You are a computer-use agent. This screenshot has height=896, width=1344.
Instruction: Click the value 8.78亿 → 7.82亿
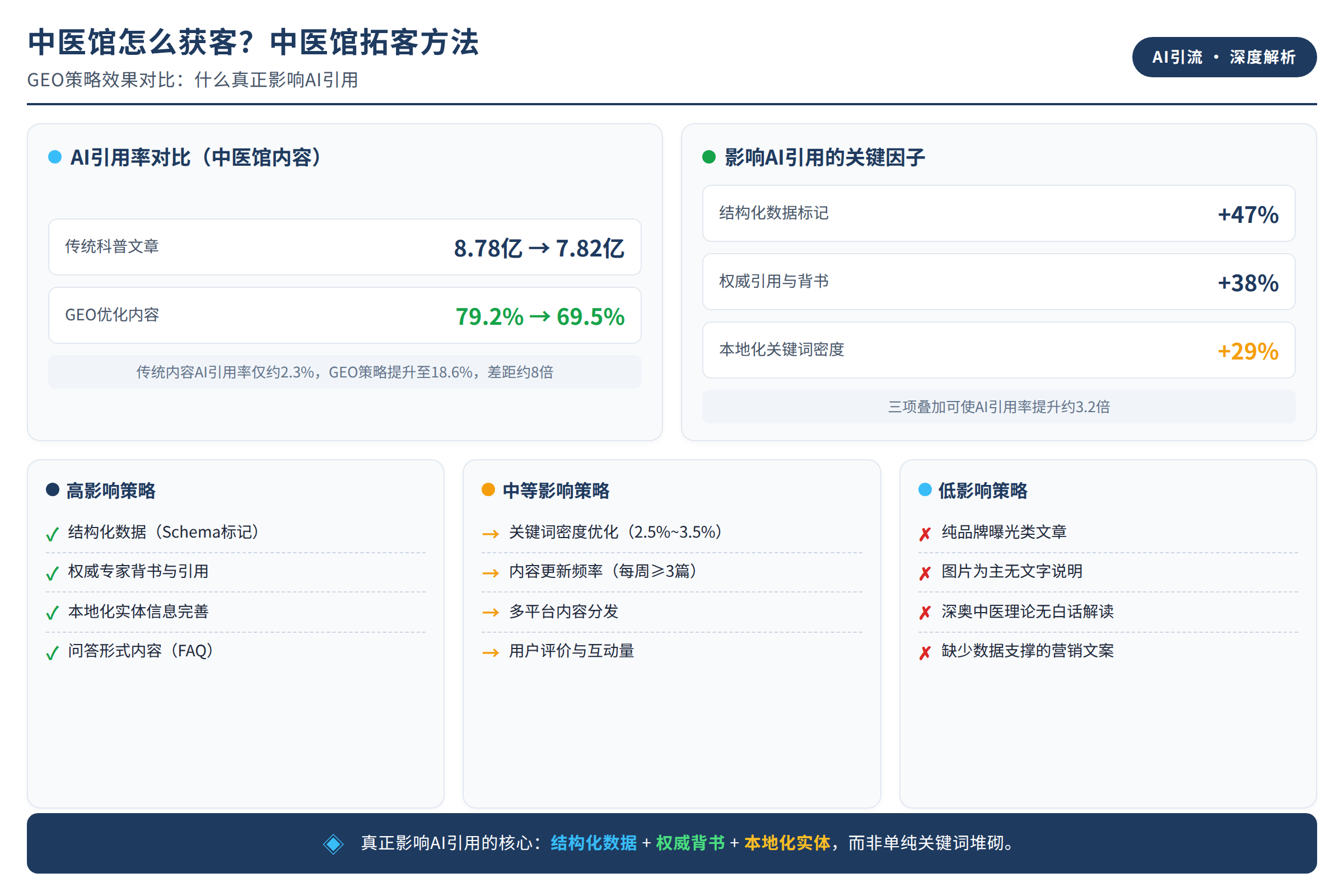click(x=539, y=249)
